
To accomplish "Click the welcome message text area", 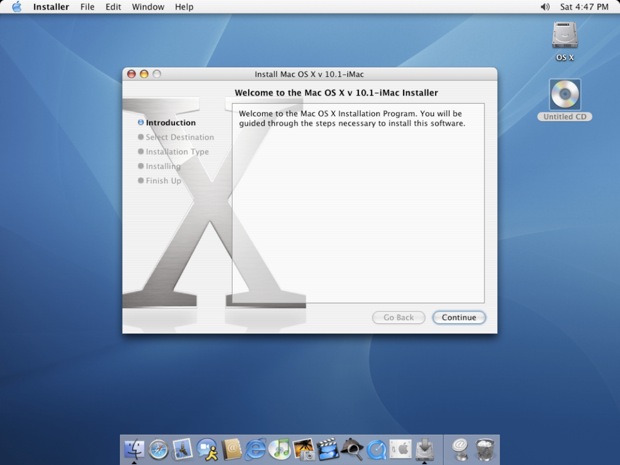I will (x=358, y=203).
